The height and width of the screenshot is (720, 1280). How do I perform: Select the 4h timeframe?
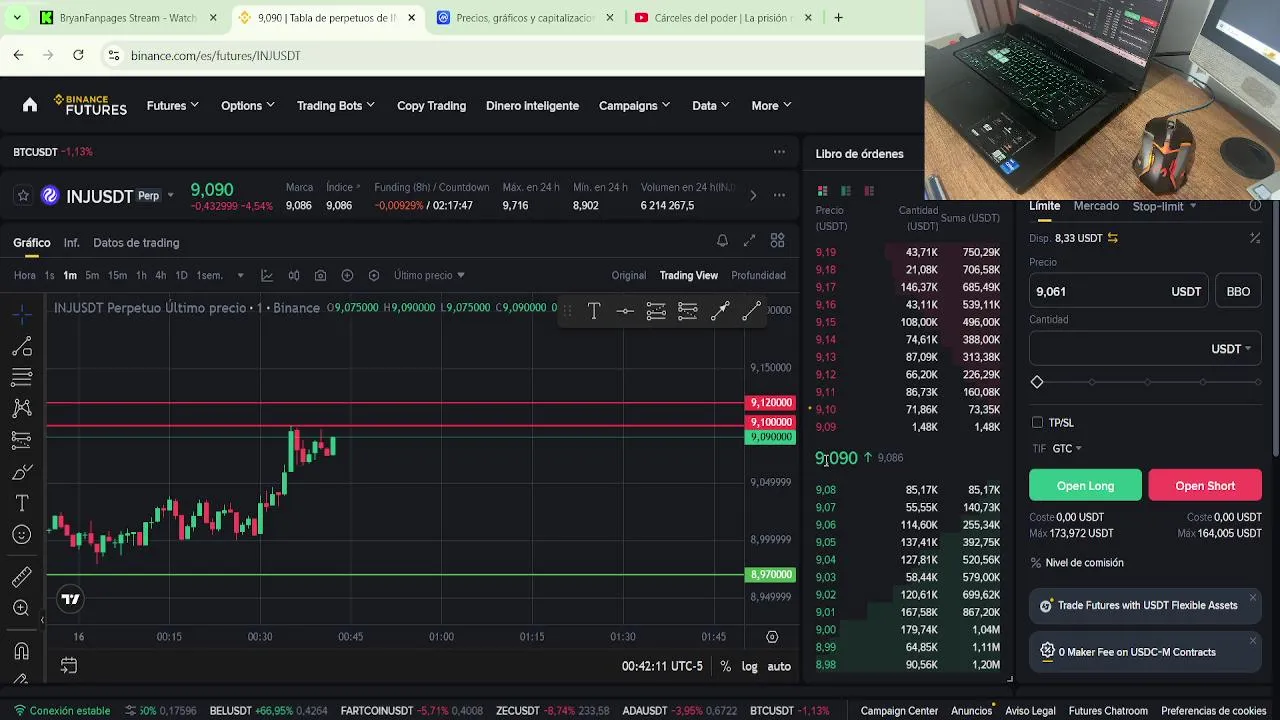click(x=160, y=275)
